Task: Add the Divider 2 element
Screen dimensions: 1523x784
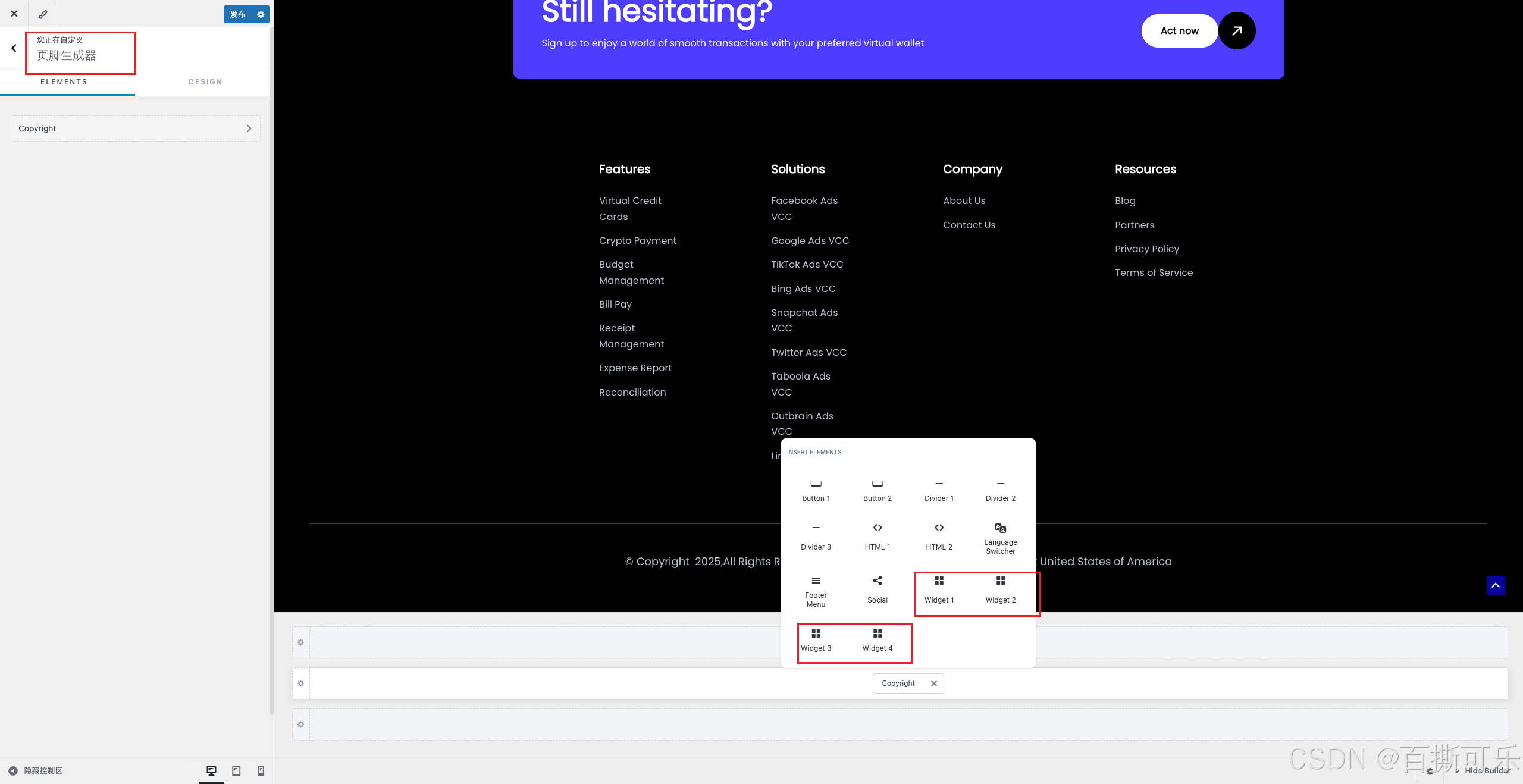Action: 1000,490
